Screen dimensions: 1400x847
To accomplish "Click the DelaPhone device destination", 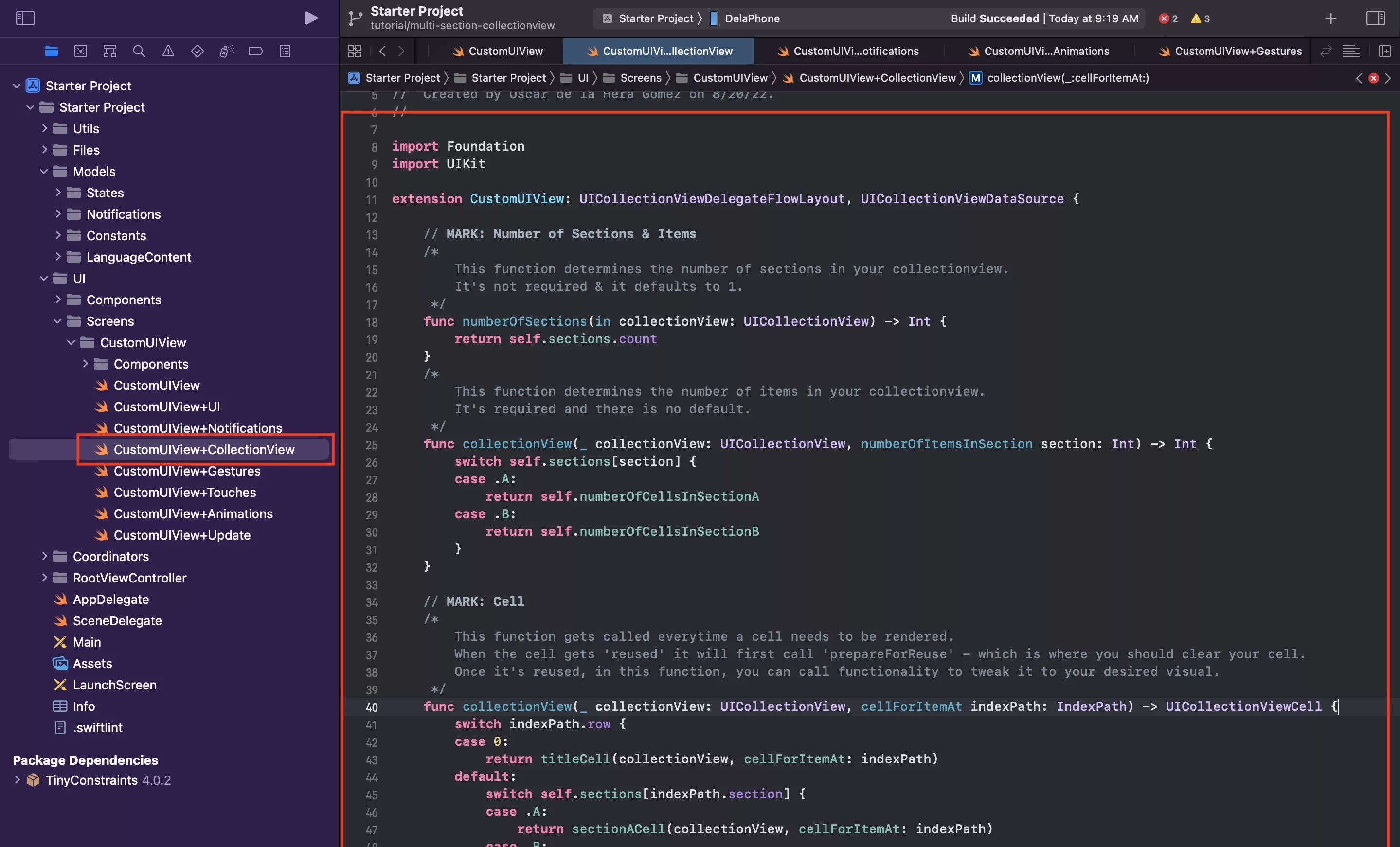I will [x=752, y=18].
